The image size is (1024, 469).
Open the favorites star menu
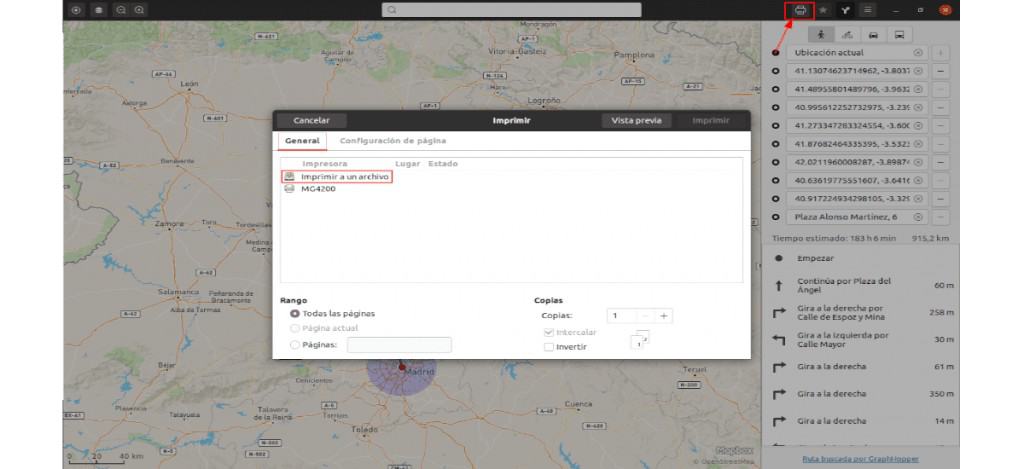pos(824,10)
